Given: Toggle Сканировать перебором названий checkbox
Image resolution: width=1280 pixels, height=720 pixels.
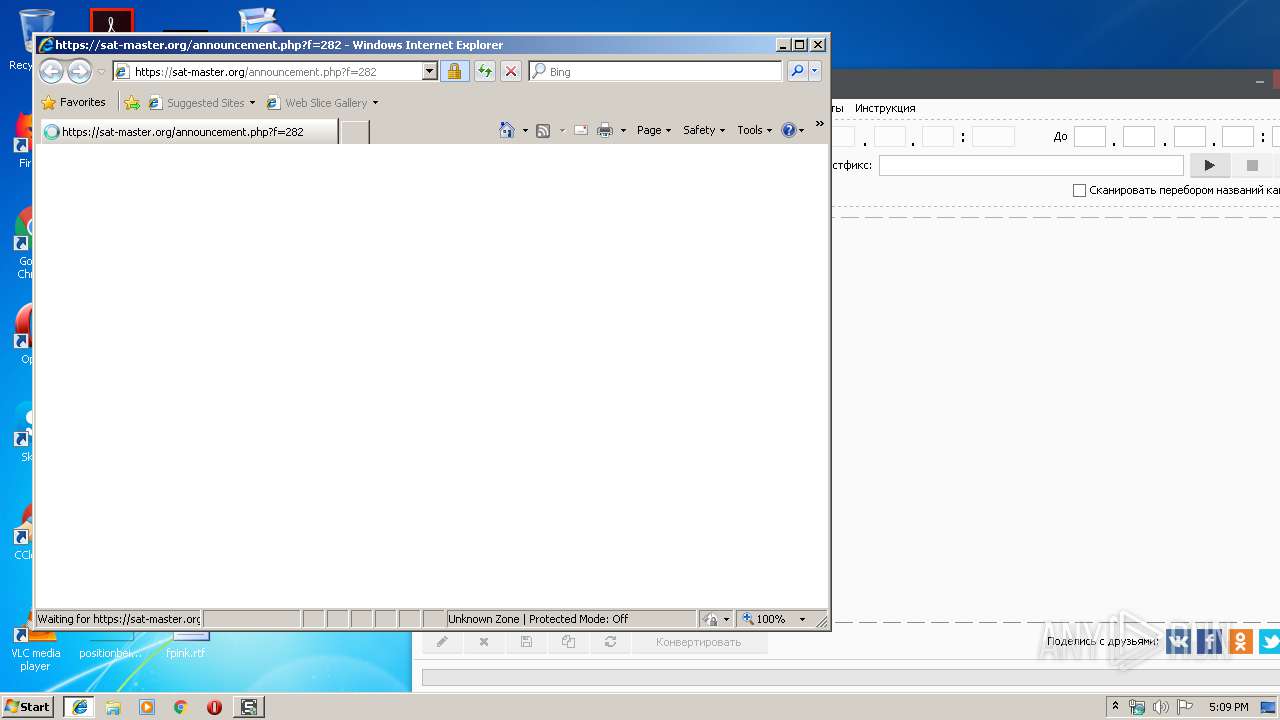Looking at the screenshot, I should point(1079,190).
